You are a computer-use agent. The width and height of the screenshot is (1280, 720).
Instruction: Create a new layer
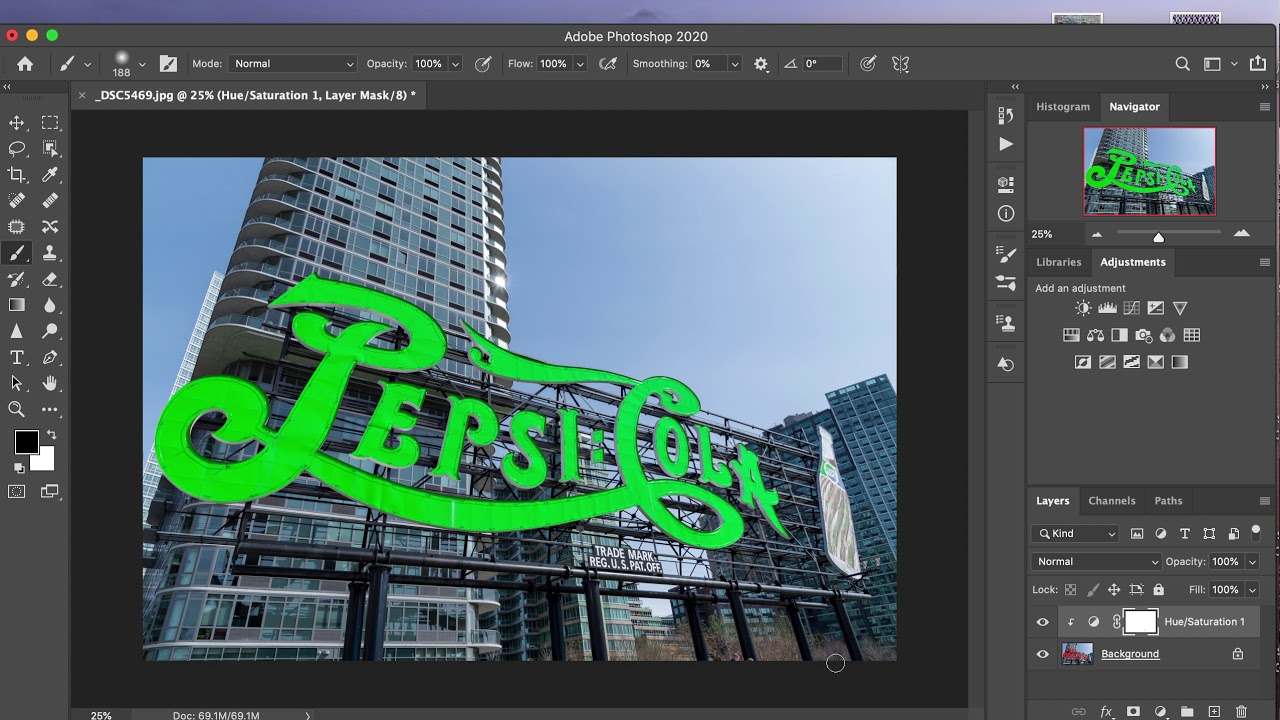click(x=1214, y=711)
